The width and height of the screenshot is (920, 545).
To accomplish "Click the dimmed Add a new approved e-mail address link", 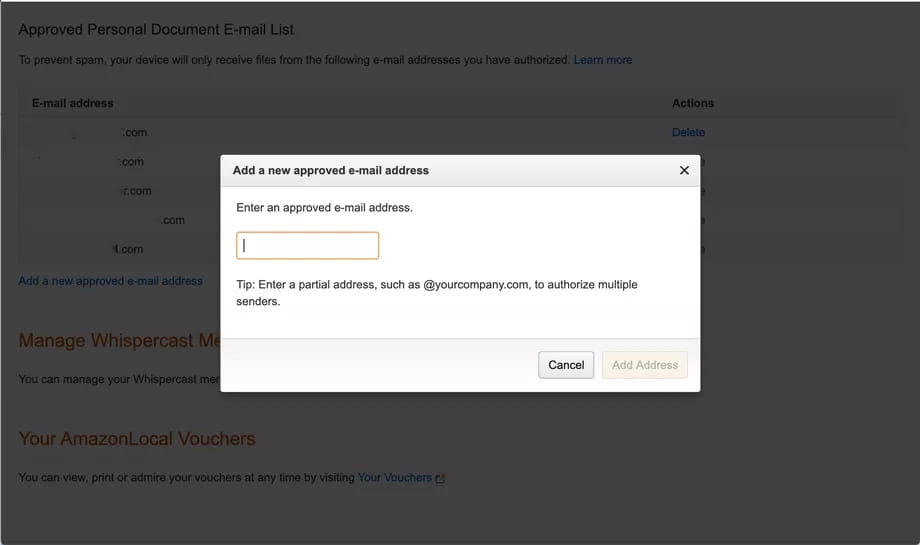I will coord(110,281).
